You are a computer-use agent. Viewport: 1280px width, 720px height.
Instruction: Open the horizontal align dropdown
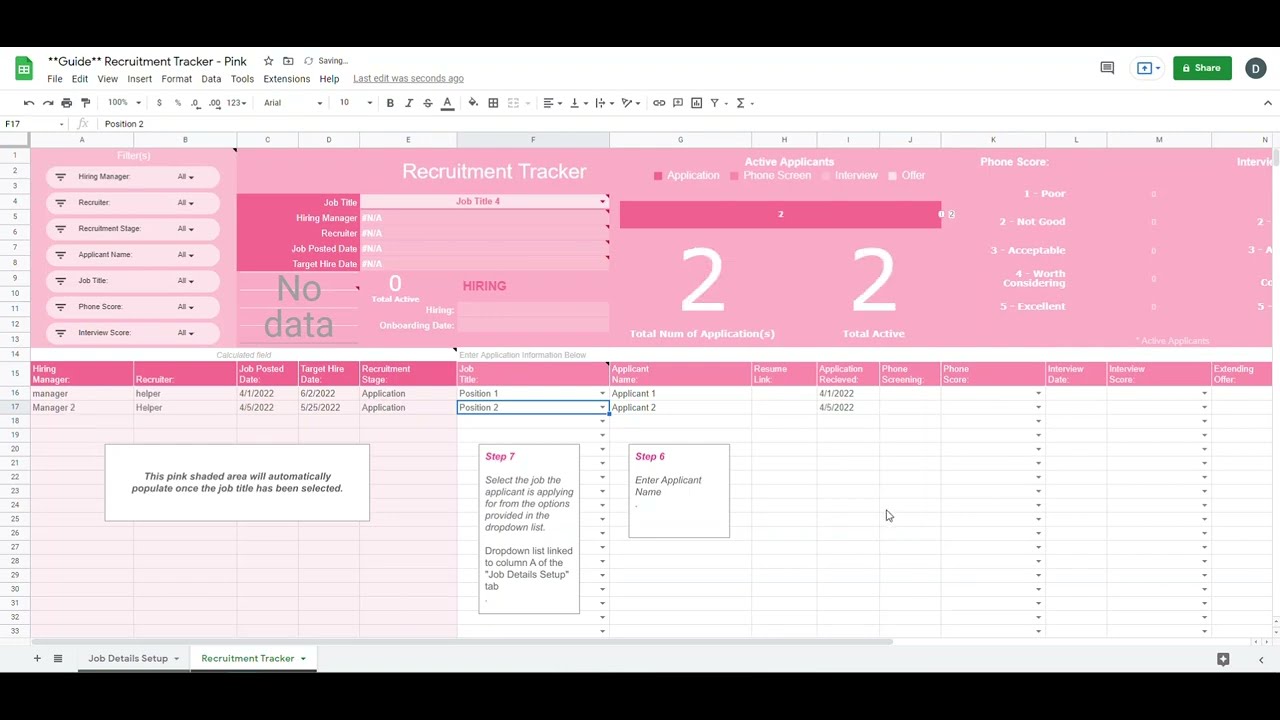(x=551, y=103)
